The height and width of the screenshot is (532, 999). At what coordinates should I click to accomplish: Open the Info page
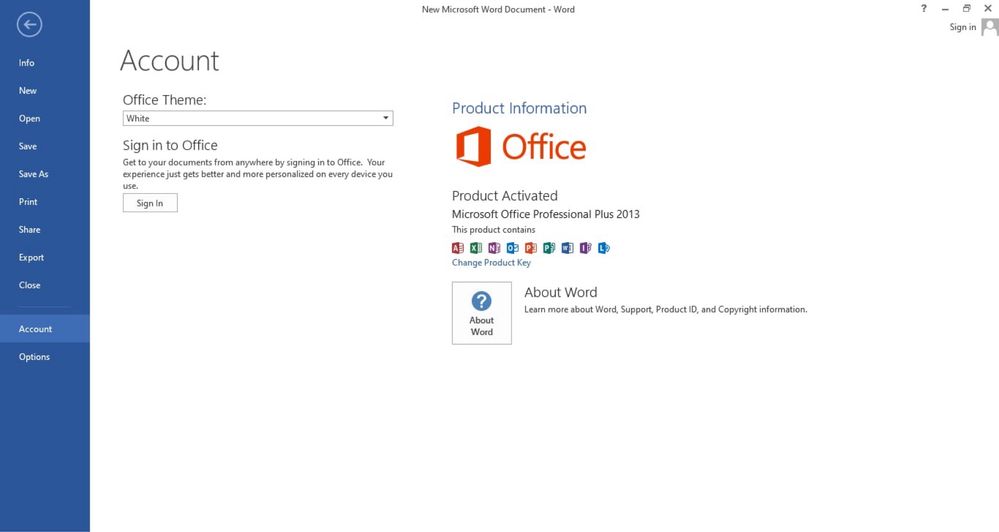point(45,62)
